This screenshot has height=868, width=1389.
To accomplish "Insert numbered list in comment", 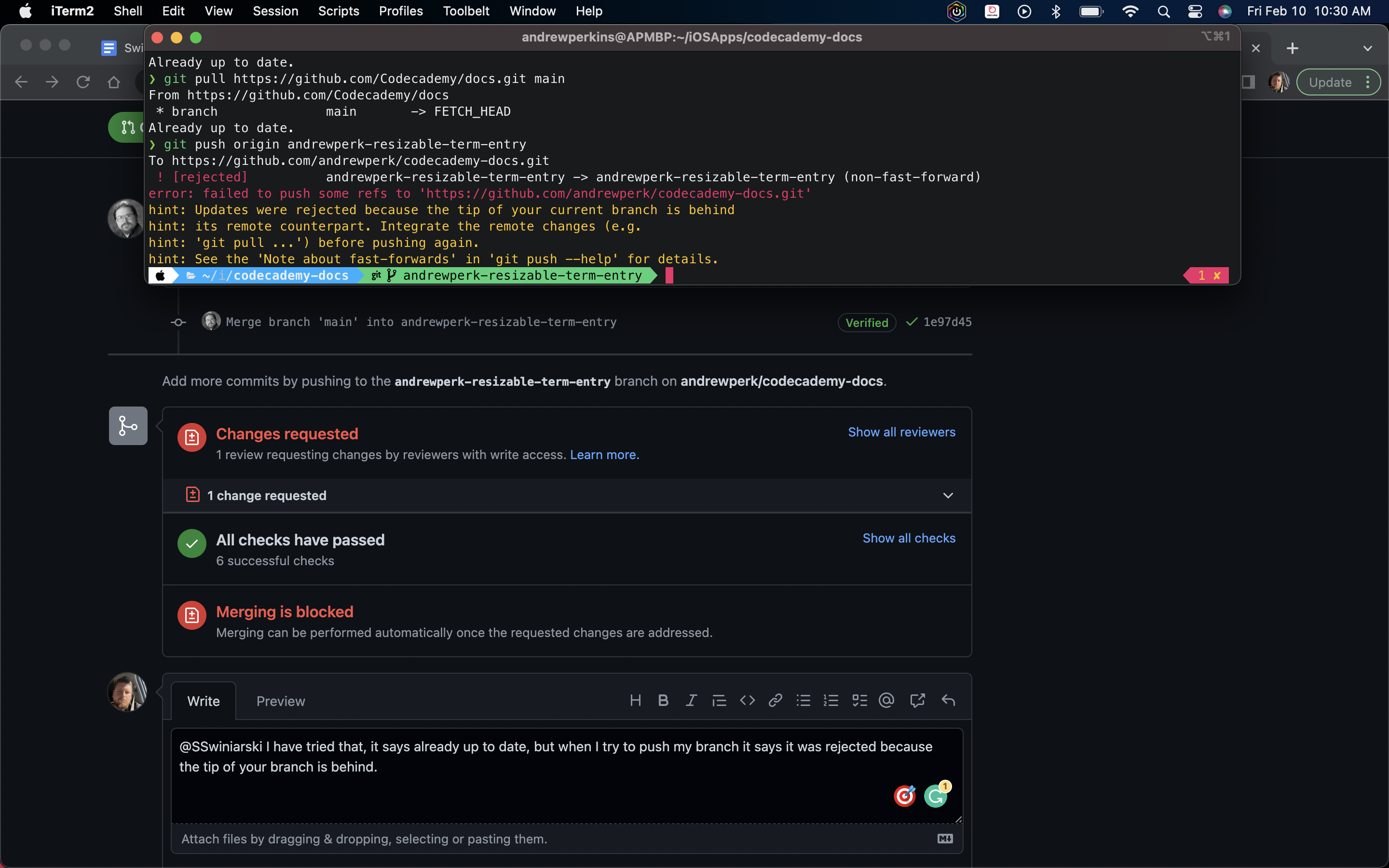I will [831, 700].
